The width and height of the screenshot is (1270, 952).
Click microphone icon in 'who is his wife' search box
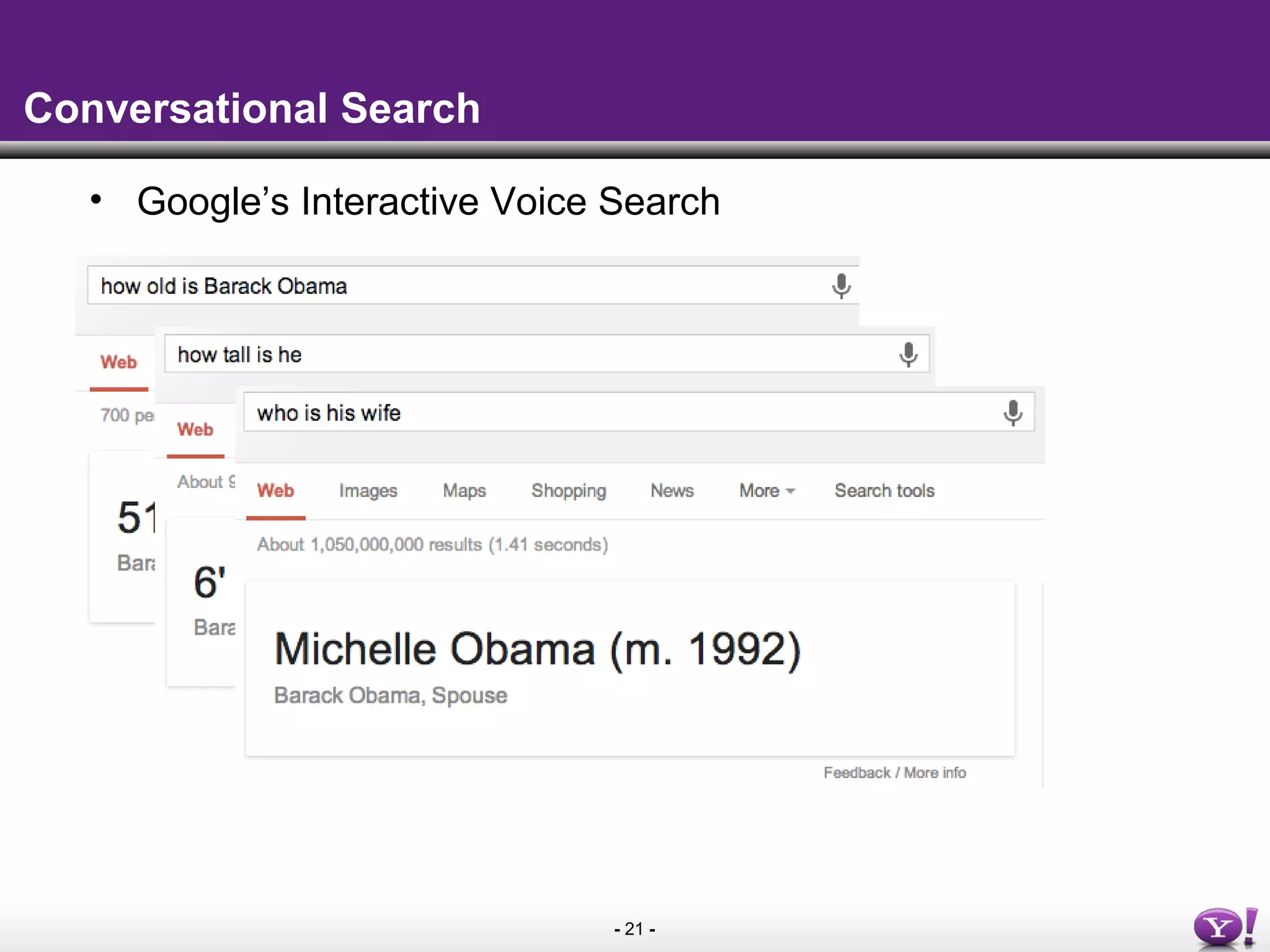(1013, 413)
